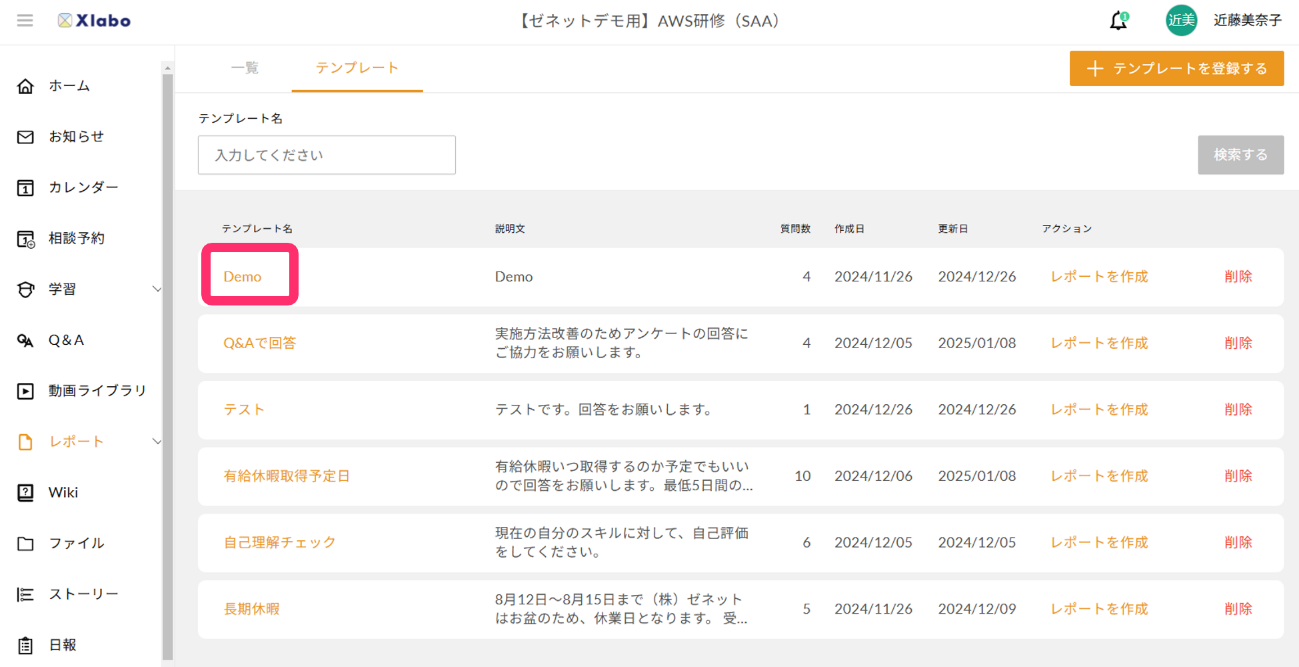Click the home icon in sidebar
This screenshot has height=667, width=1299.
[26, 86]
